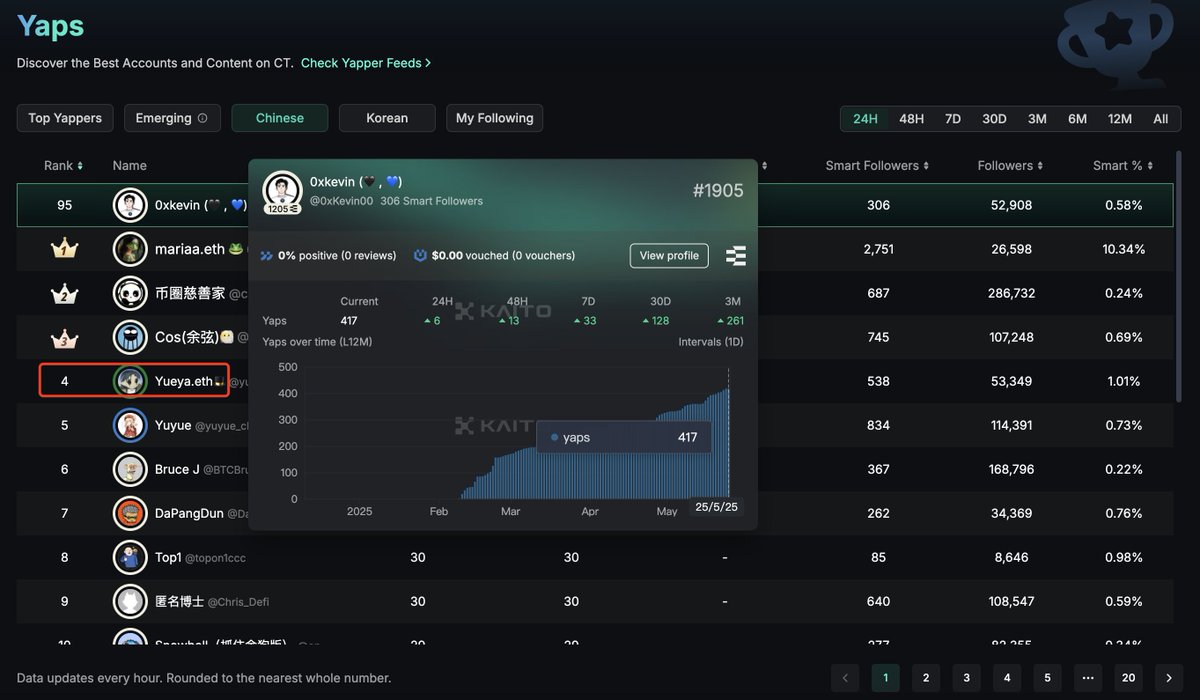
Task: Click the Top1 avatar
Action: pyautogui.click(x=130, y=557)
